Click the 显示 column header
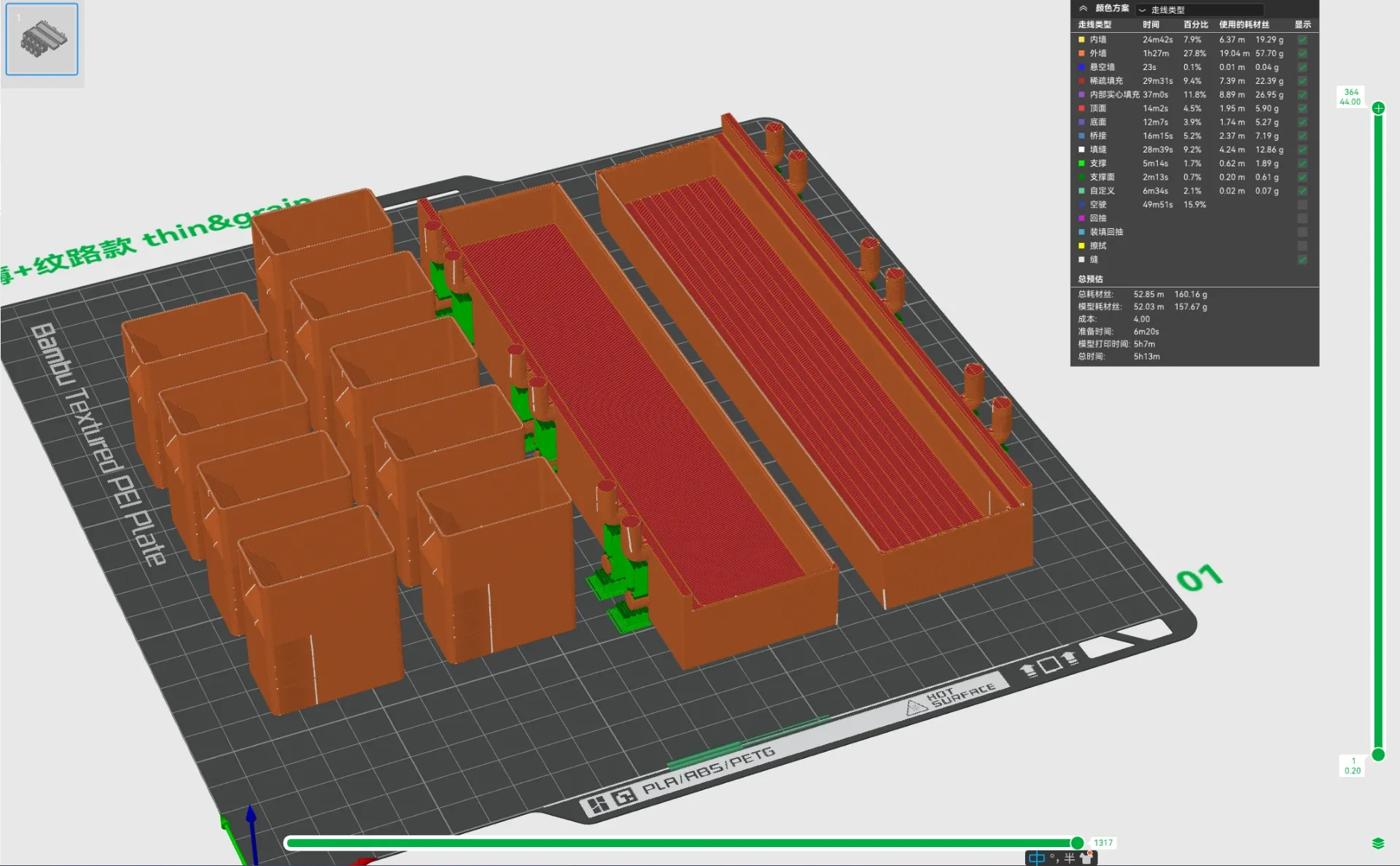Viewport: 1400px width, 866px height. (1303, 25)
